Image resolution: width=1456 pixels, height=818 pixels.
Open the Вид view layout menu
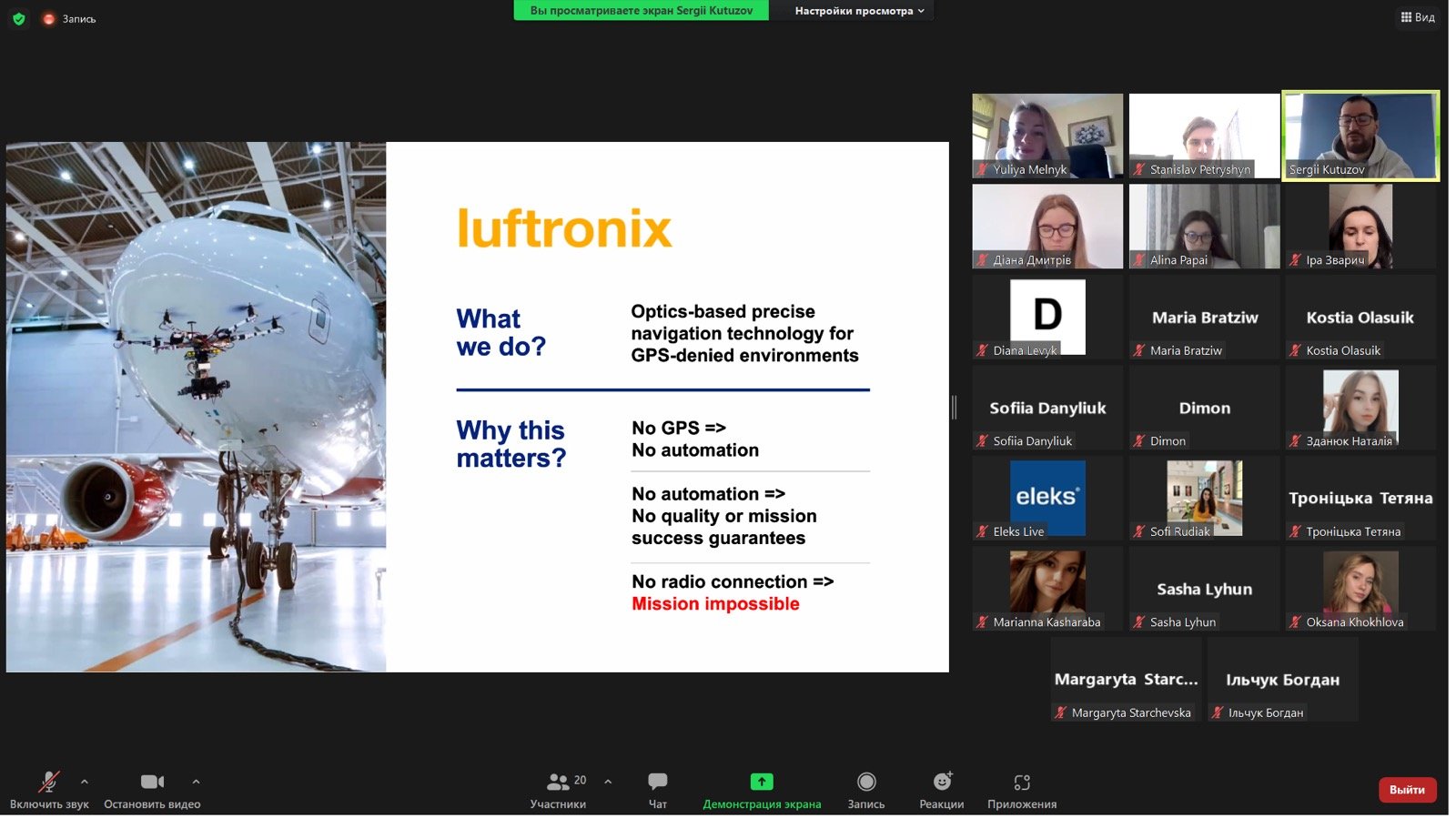[x=1418, y=17]
